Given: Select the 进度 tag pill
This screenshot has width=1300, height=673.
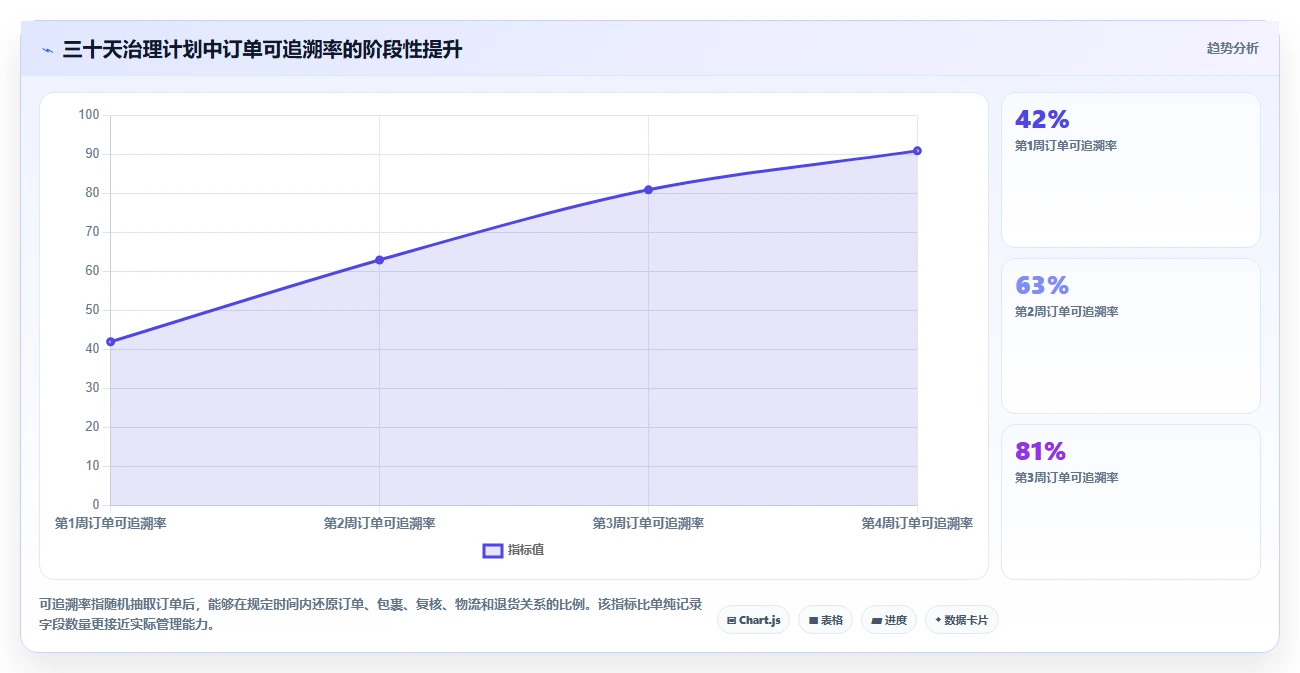Looking at the screenshot, I should (888, 620).
